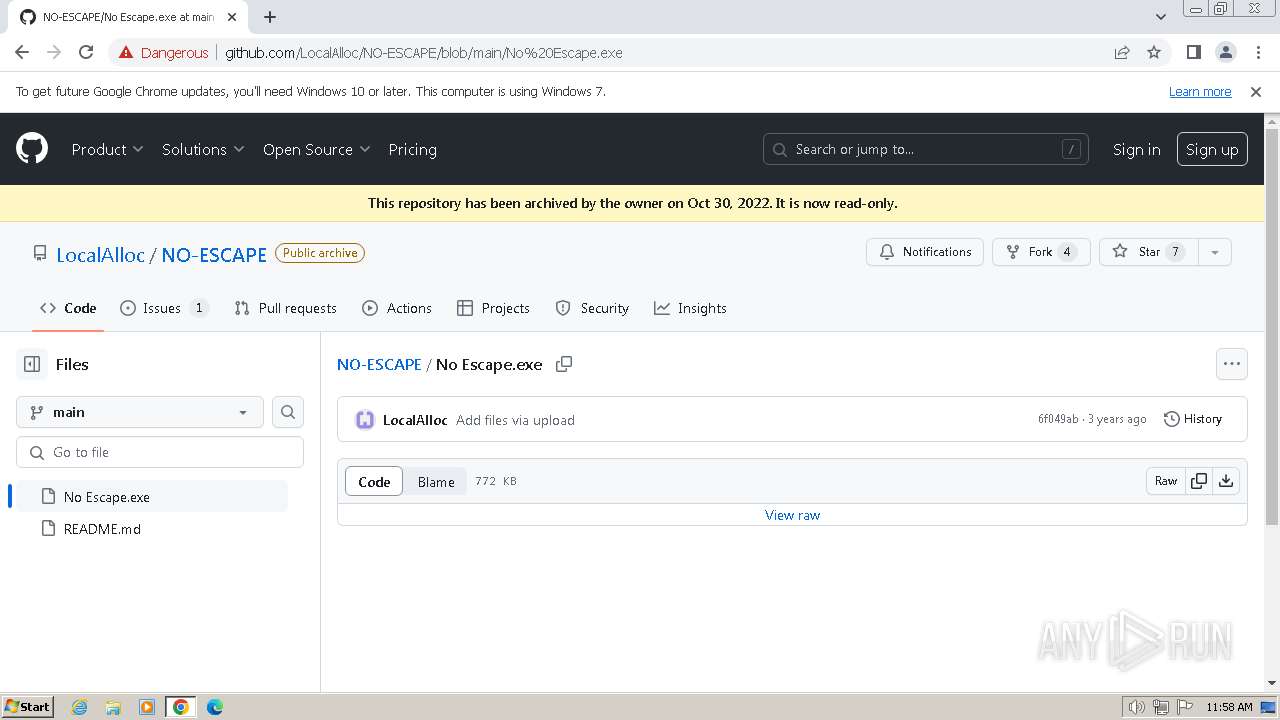Click the Notifications button

click(x=925, y=252)
